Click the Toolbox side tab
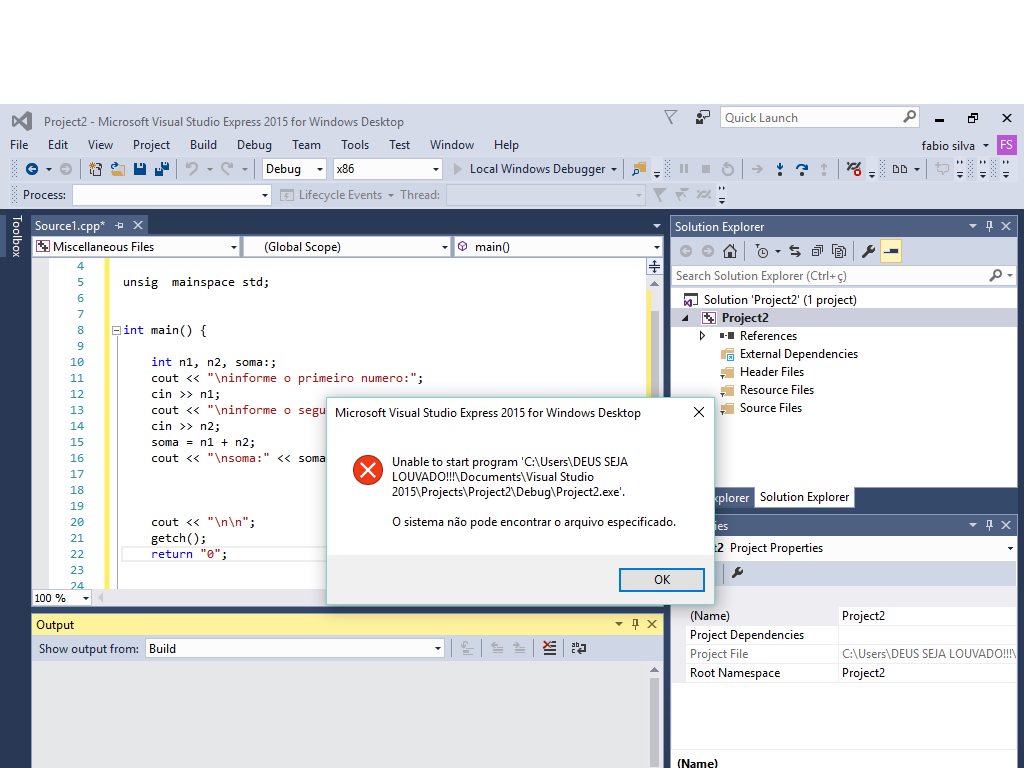 (17, 236)
